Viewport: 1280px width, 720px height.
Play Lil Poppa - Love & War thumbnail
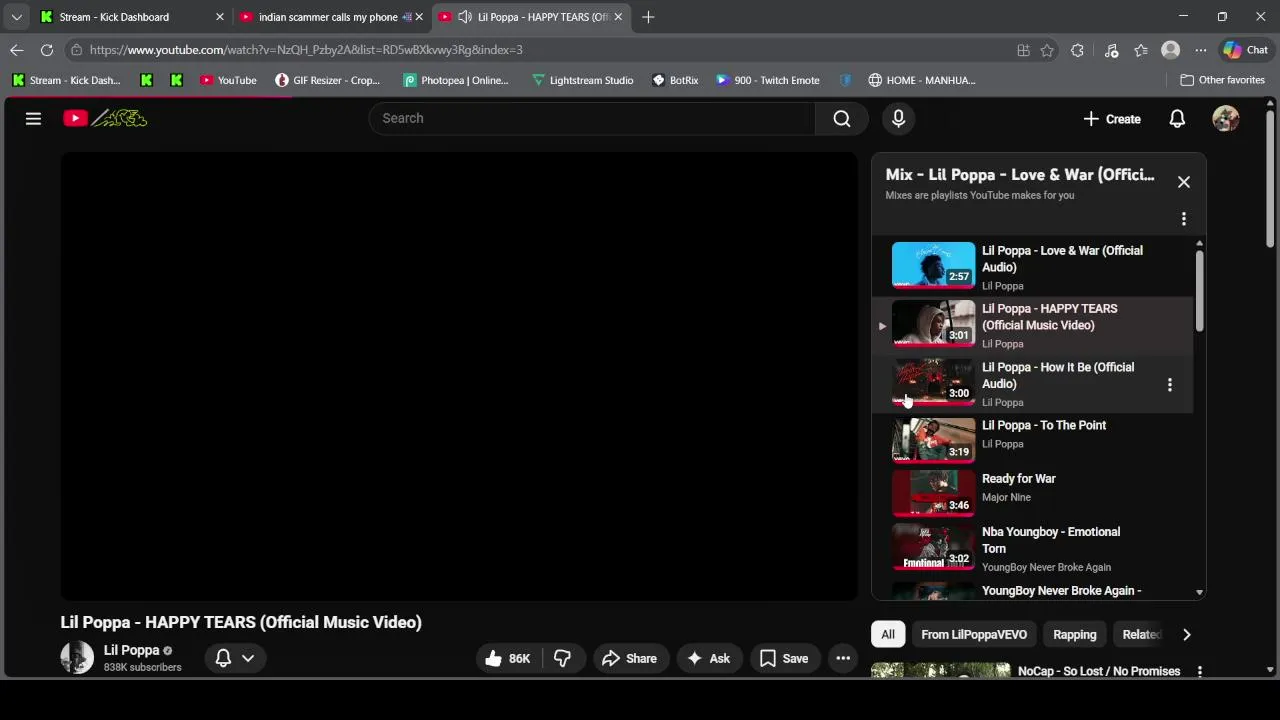pos(933,265)
